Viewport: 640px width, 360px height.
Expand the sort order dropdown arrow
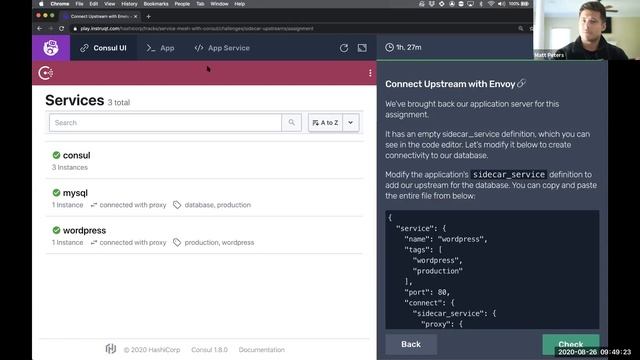coord(351,122)
